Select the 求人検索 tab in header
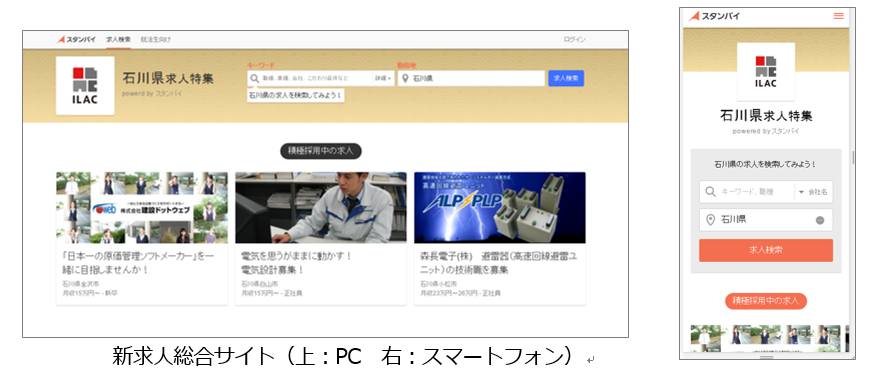 tap(118, 40)
